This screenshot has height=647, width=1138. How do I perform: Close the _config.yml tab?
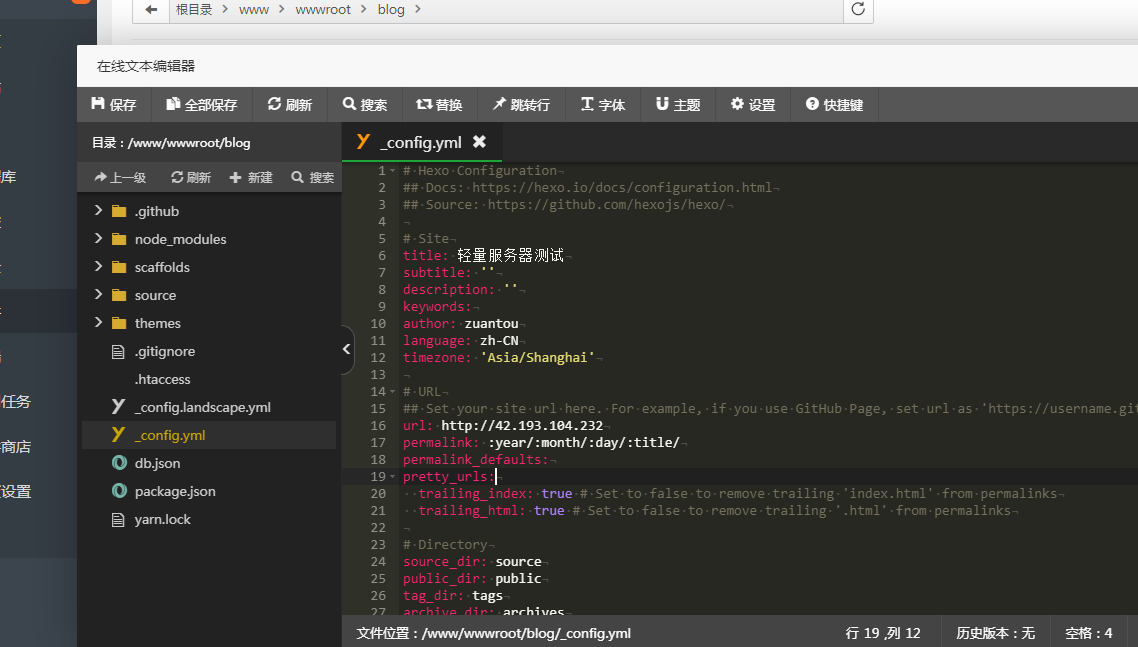pos(479,142)
